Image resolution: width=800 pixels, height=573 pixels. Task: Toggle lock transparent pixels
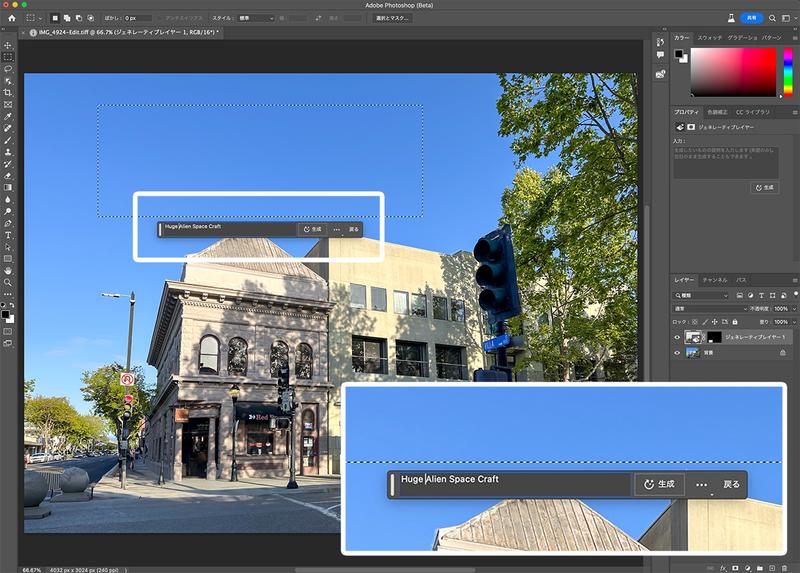(694, 322)
